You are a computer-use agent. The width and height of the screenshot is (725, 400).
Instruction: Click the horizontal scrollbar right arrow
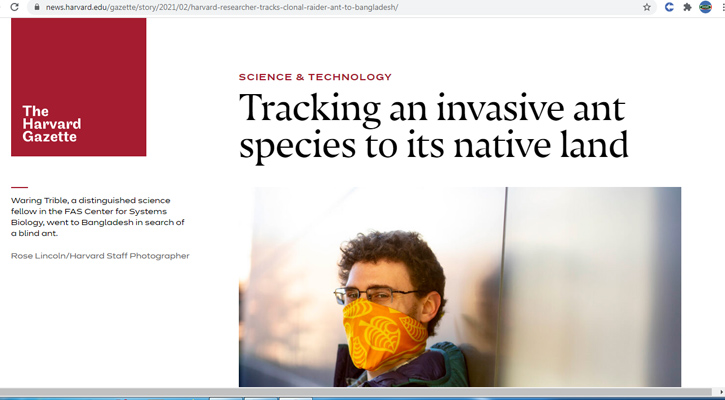click(x=720, y=391)
